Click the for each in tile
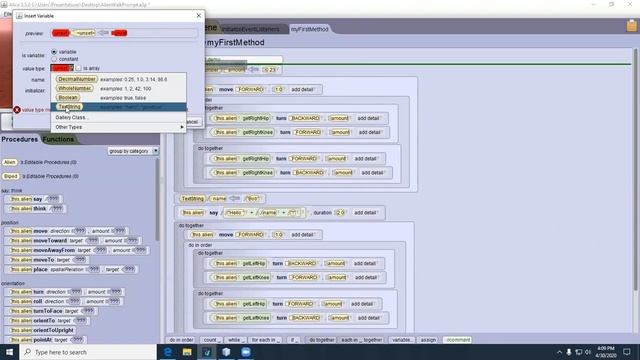The width and height of the screenshot is (640, 360). (x=266, y=340)
